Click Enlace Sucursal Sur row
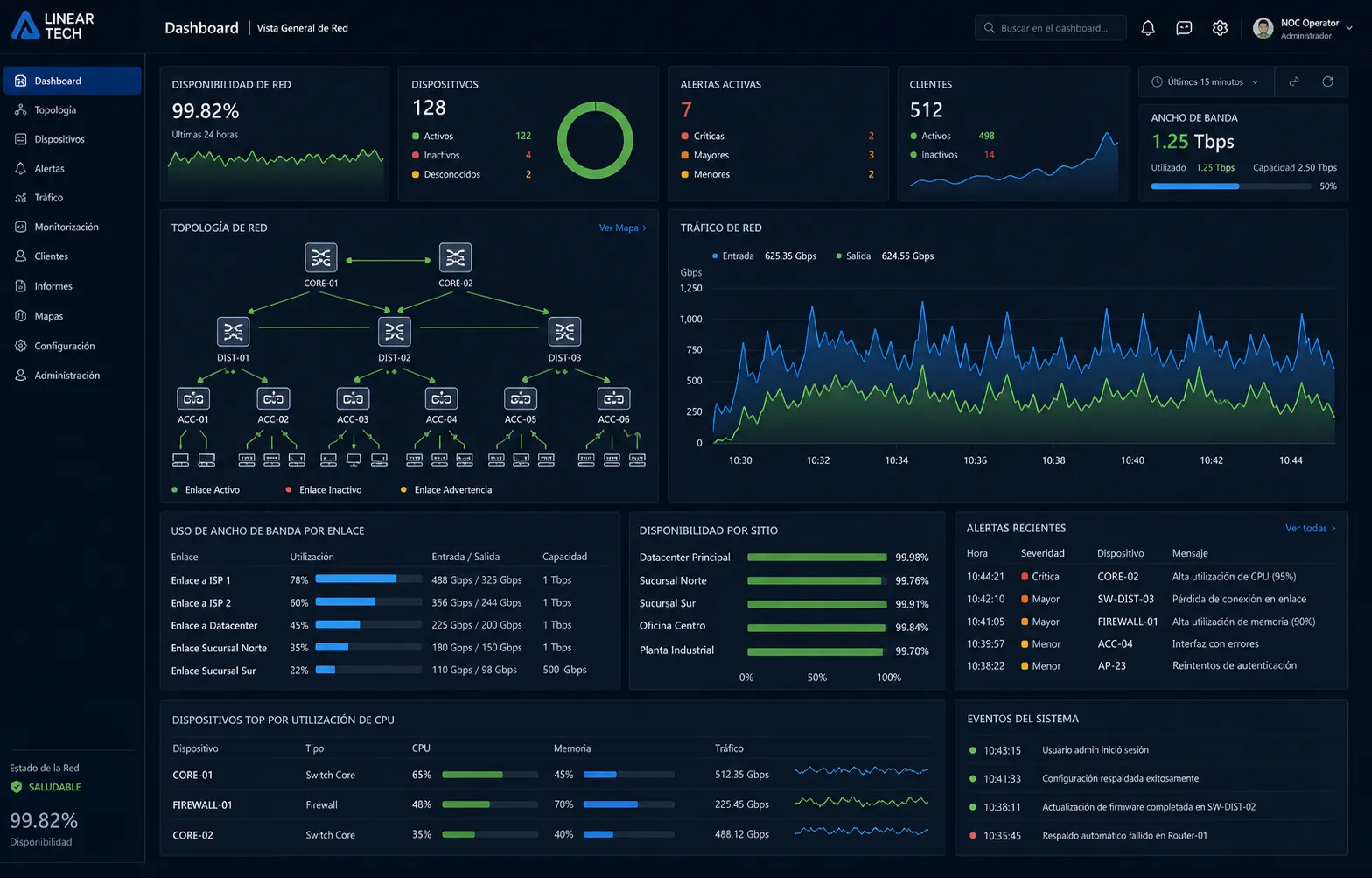1372x878 pixels. click(x=389, y=671)
